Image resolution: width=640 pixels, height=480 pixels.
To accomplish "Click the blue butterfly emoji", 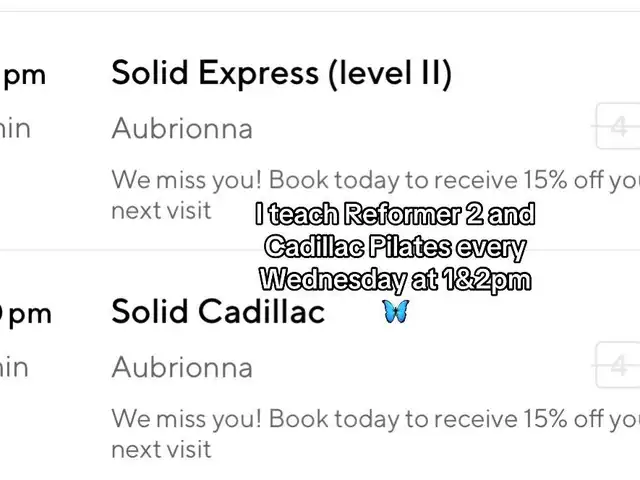I will (396, 311).
